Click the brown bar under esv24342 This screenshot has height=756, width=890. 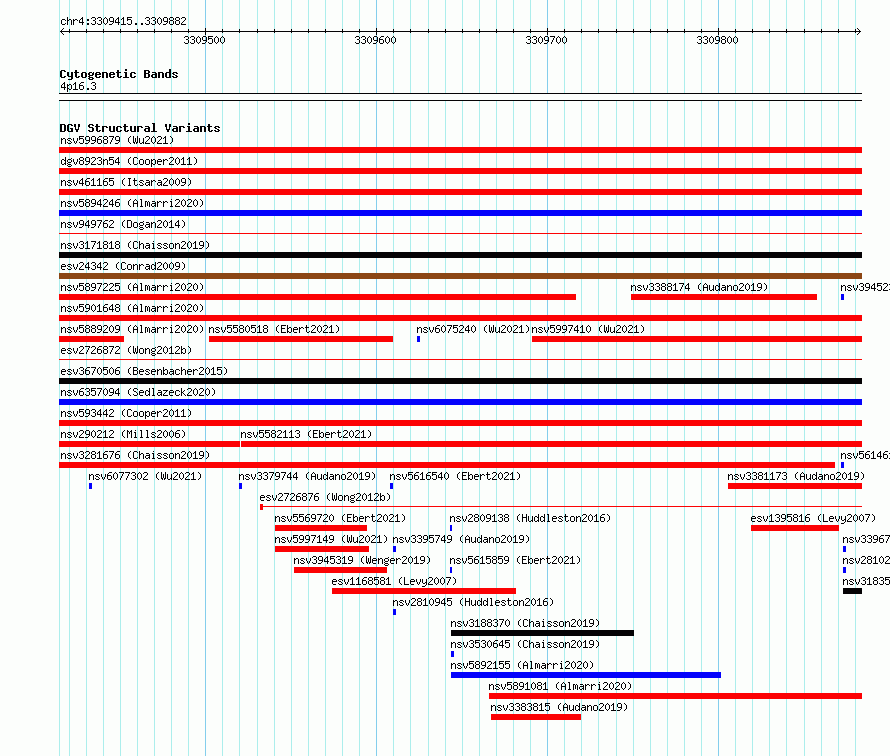pyautogui.click(x=460, y=276)
